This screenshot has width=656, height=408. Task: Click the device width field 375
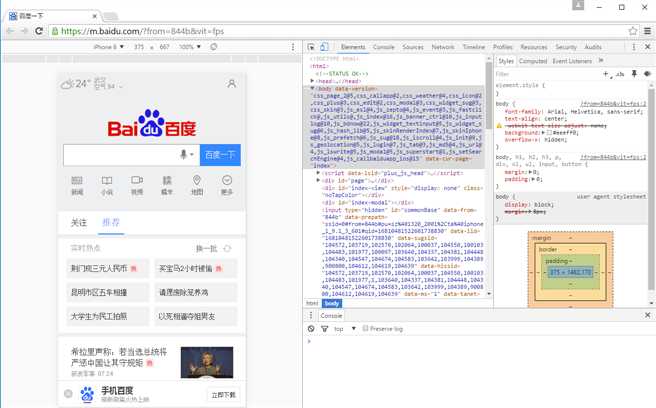[139, 47]
